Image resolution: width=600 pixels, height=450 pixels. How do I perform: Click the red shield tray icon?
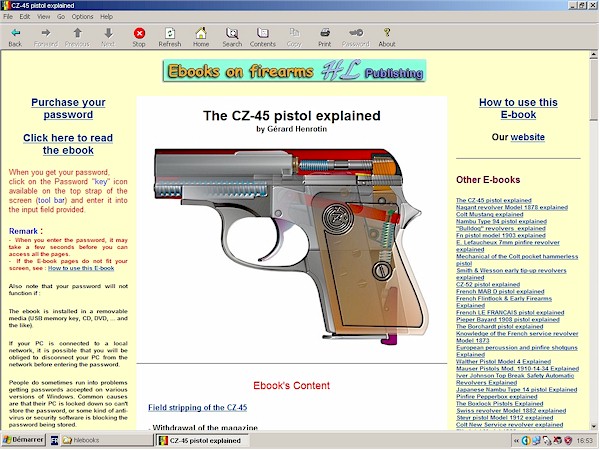point(568,441)
